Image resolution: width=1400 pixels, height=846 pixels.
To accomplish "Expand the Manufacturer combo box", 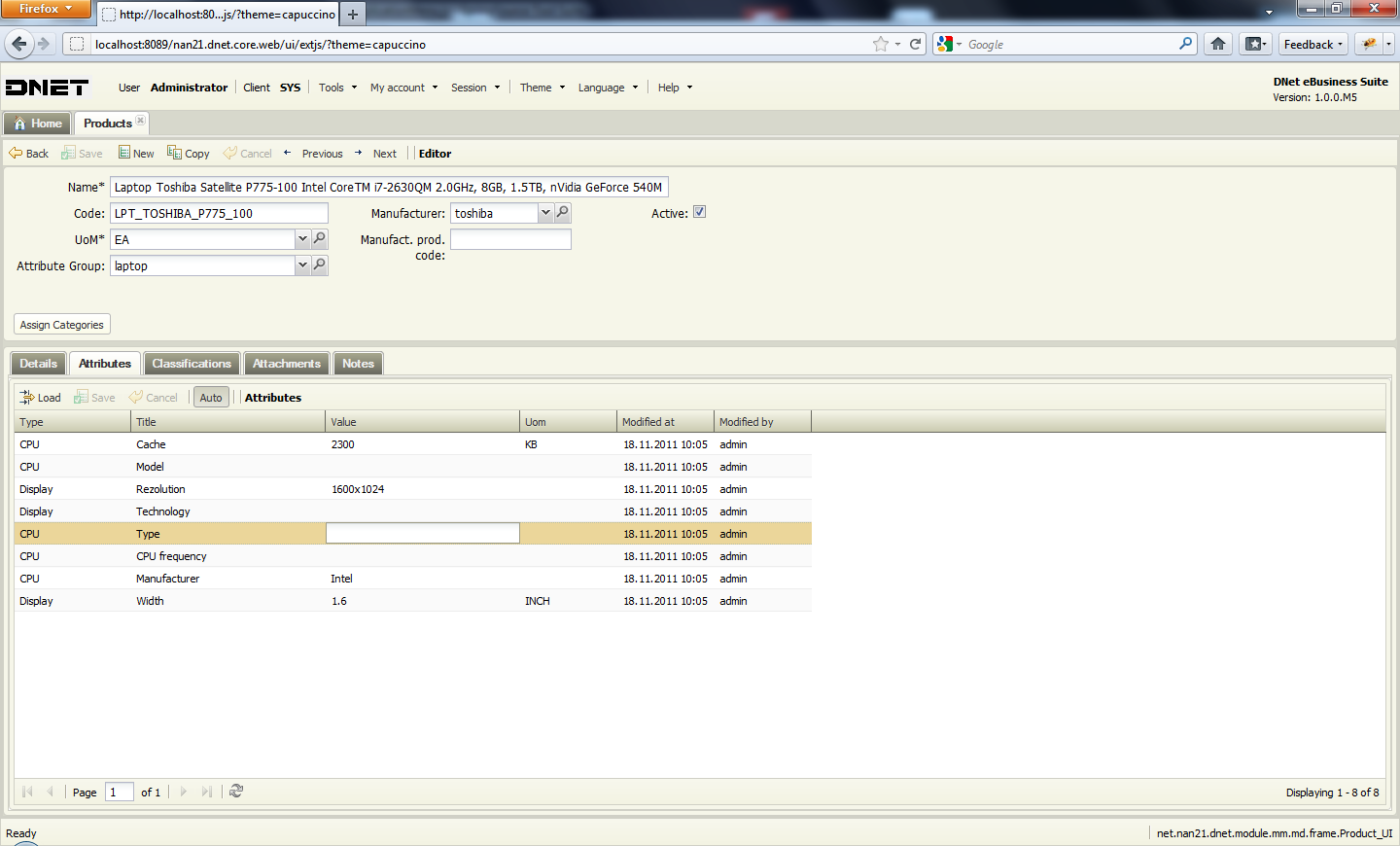I will tap(544, 212).
